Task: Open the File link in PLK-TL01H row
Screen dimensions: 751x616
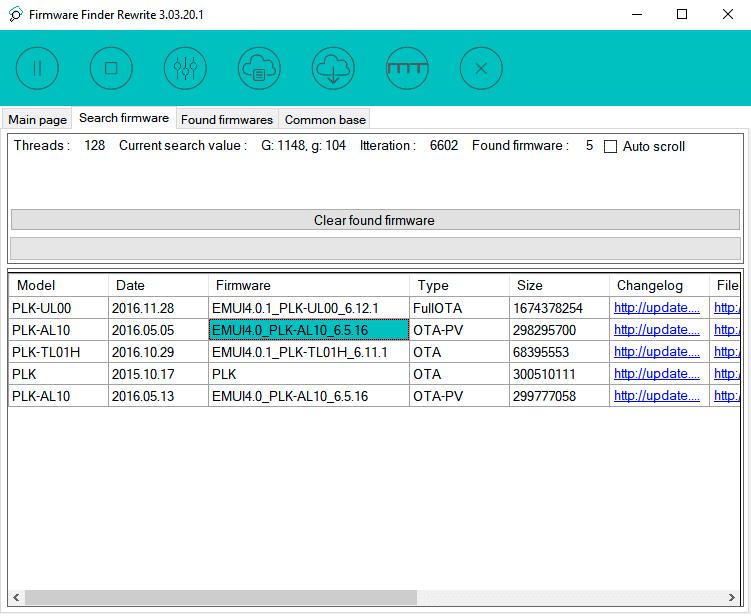Action: pyautogui.click(x=727, y=352)
